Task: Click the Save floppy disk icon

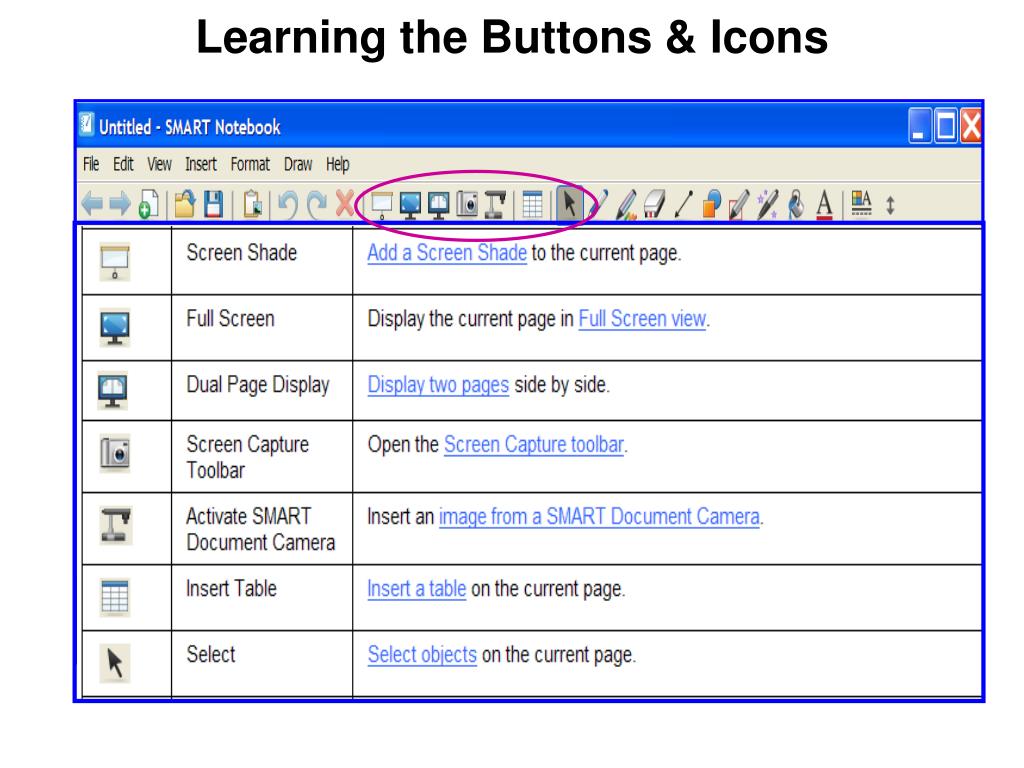Action: [x=214, y=204]
